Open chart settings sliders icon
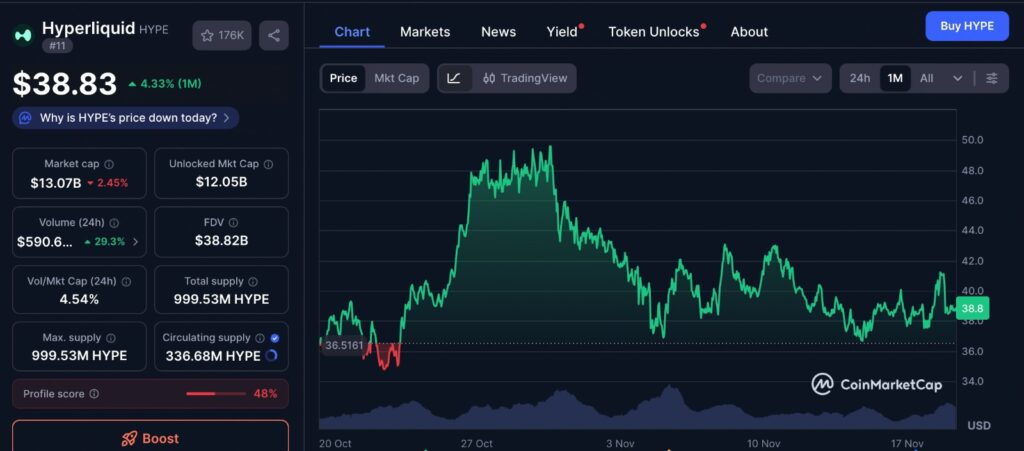The width and height of the screenshot is (1024, 451). coord(991,78)
